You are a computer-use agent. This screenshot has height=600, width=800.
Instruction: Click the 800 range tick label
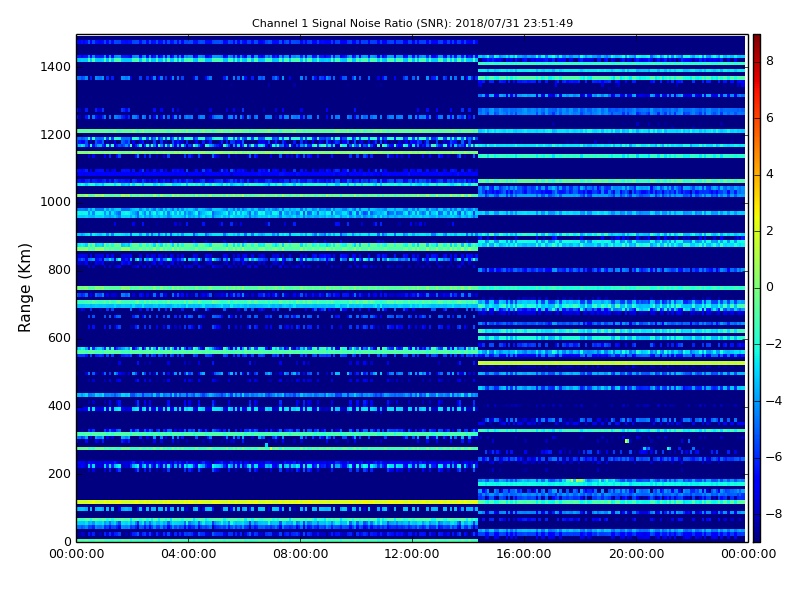click(x=59, y=270)
